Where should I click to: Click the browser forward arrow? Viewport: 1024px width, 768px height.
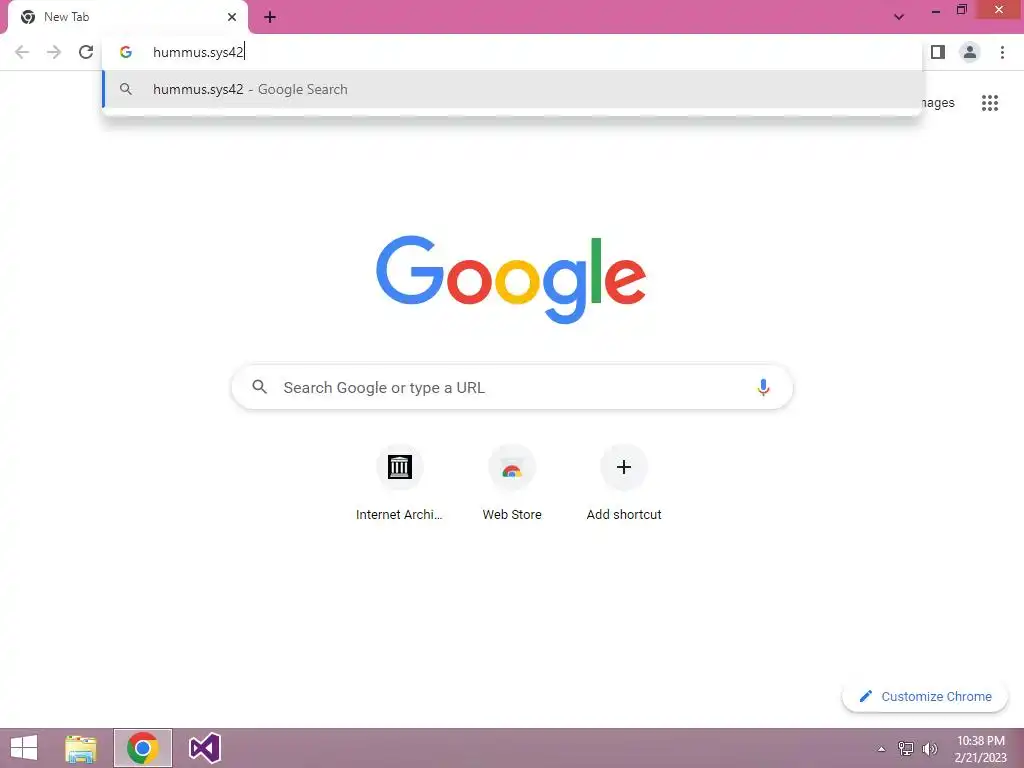(x=54, y=52)
